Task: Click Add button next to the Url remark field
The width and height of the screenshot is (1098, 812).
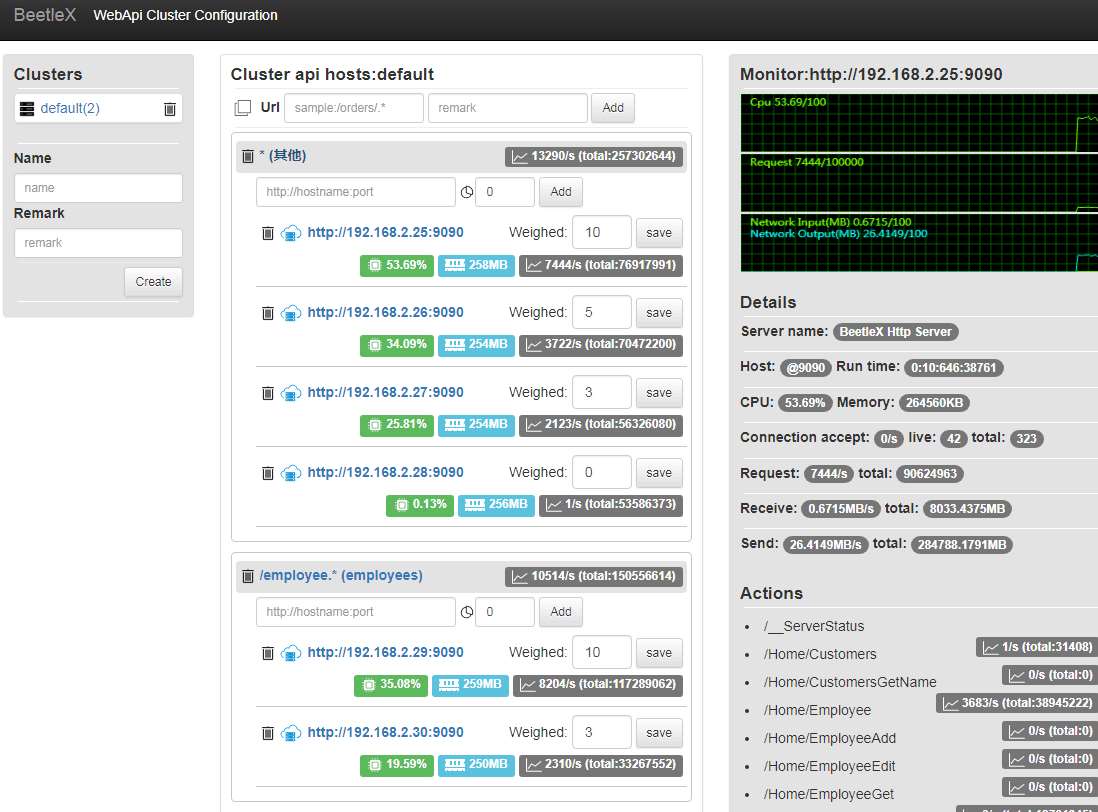Action: coord(612,108)
